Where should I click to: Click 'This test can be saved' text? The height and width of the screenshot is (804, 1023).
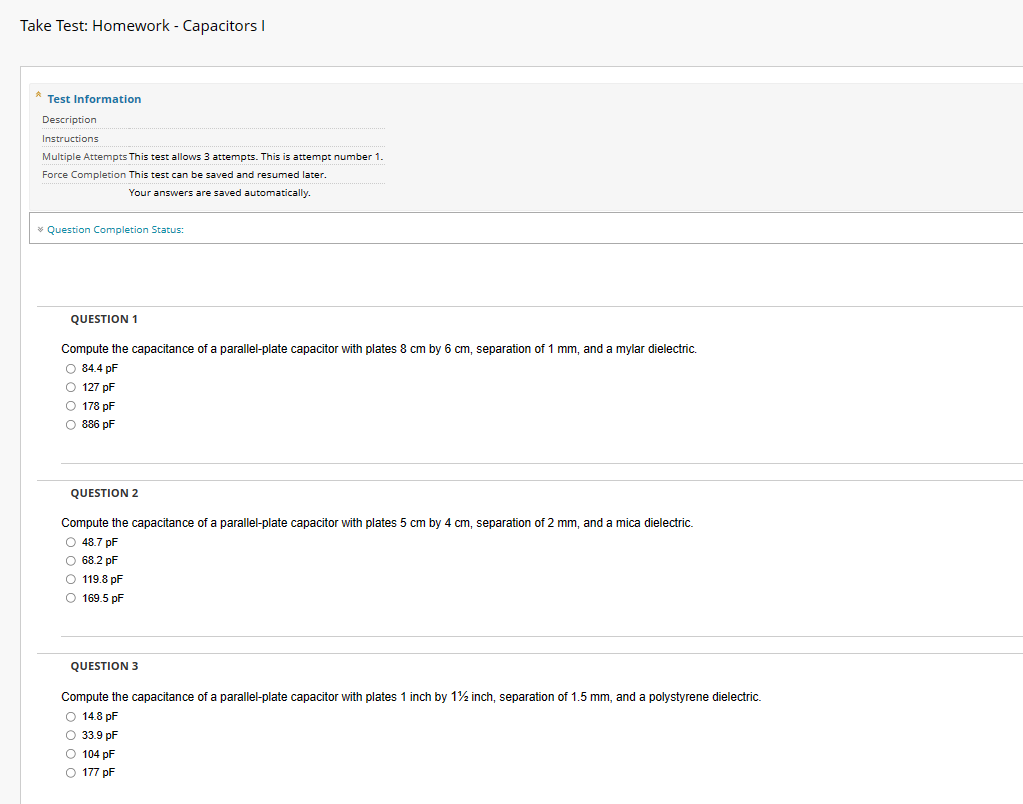228,175
